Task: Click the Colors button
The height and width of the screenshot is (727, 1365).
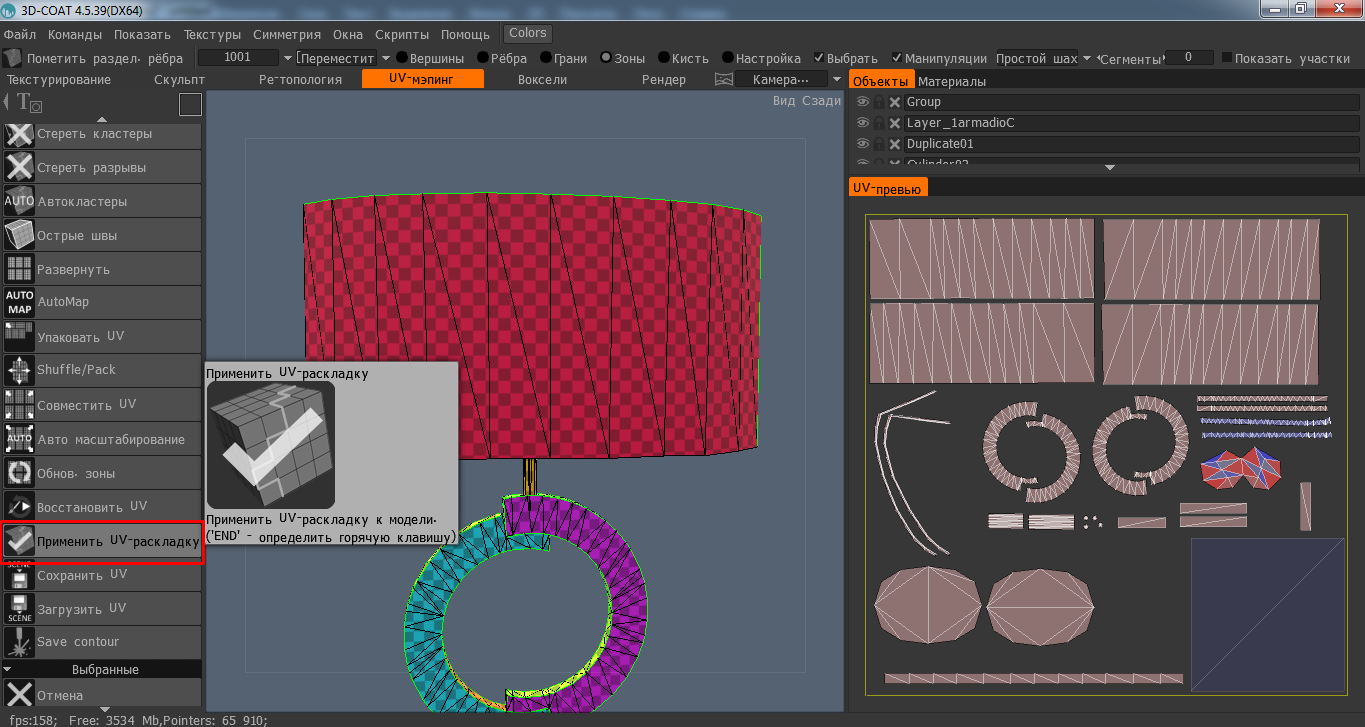Action: click(x=528, y=33)
